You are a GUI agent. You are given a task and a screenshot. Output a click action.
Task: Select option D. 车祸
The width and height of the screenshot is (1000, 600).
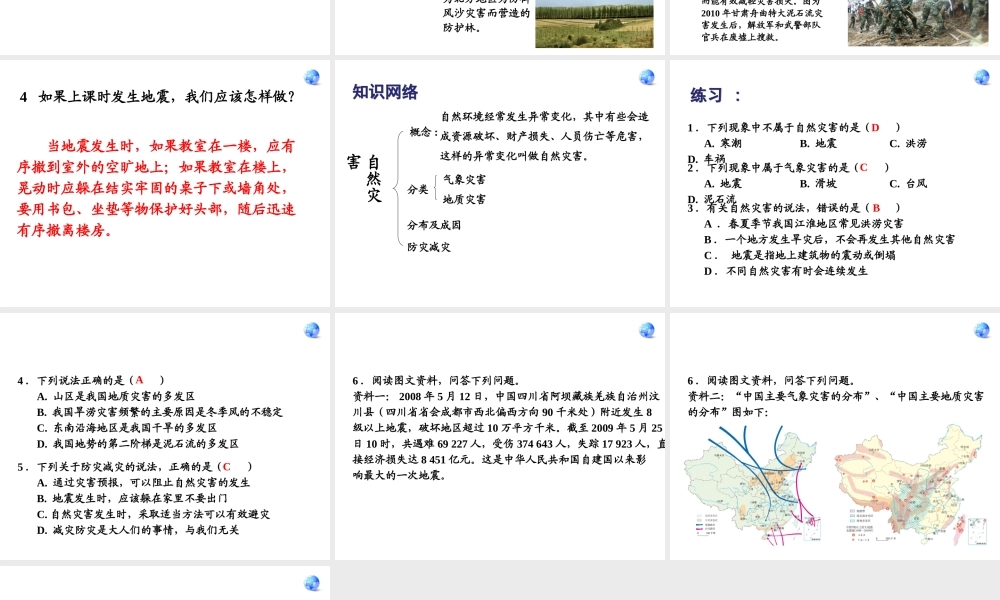tap(707, 158)
